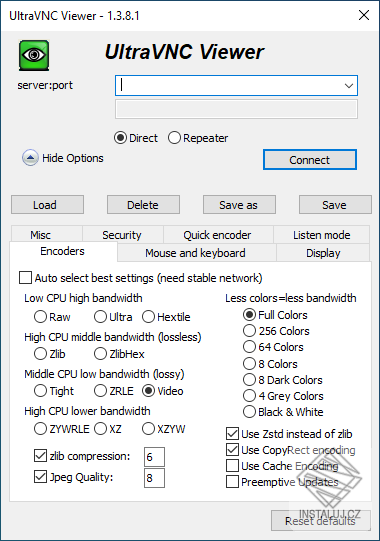Choose the ZlibHex encoder radio button
The height and width of the screenshot is (541, 380).
click(100, 354)
